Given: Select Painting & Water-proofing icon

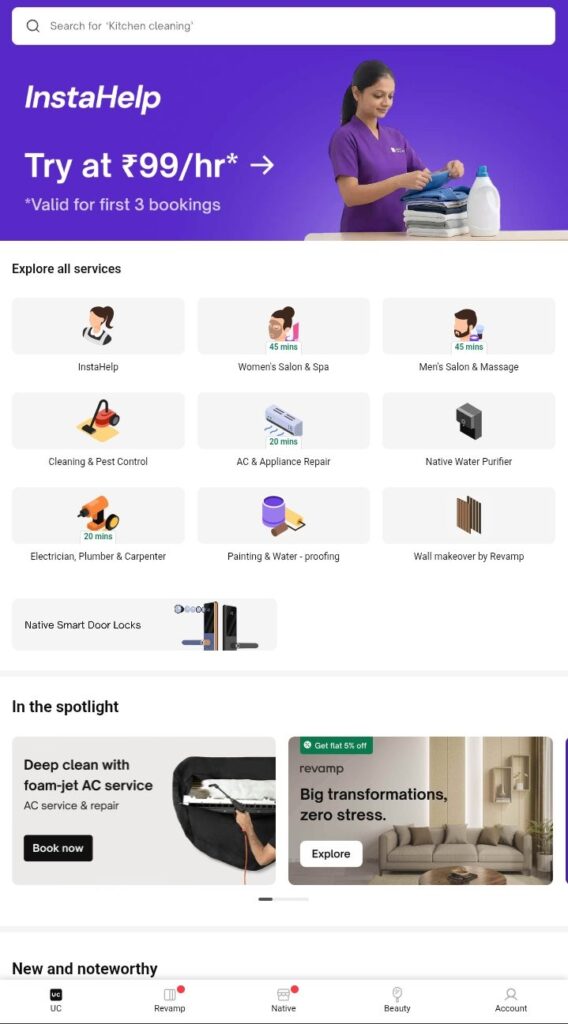Looking at the screenshot, I should 283,515.
